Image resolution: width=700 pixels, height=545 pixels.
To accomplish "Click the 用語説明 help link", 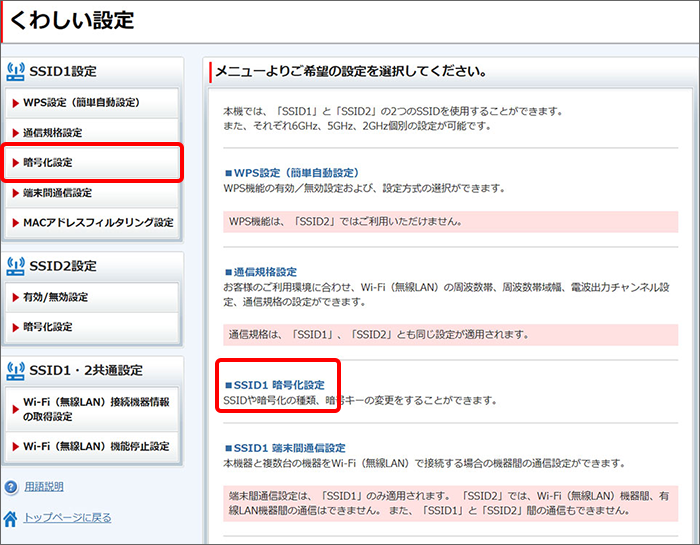I will pos(44,487).
